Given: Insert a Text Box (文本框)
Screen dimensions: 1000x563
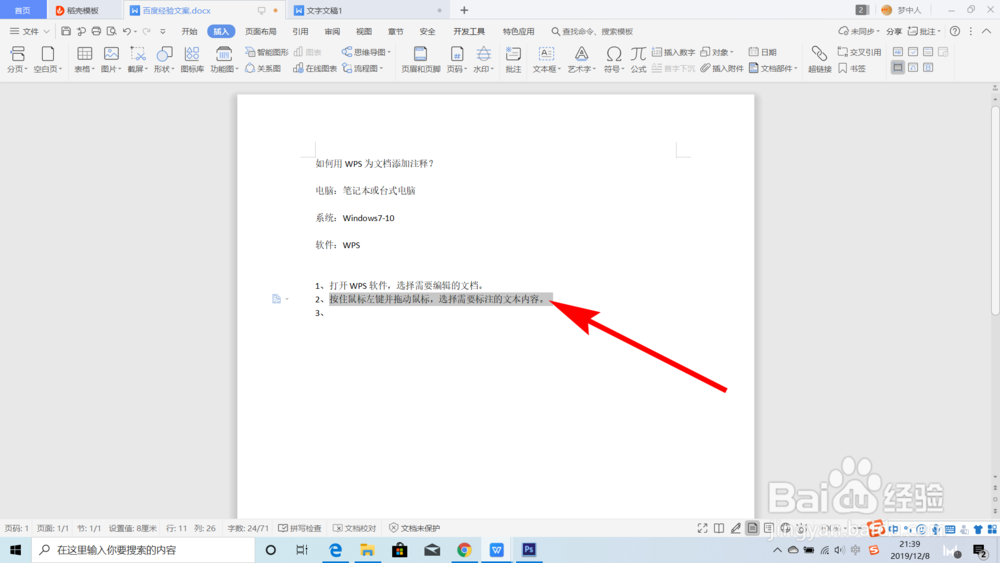Looking at the screenshot, I should pyautogui.click(x=547, y=59).
